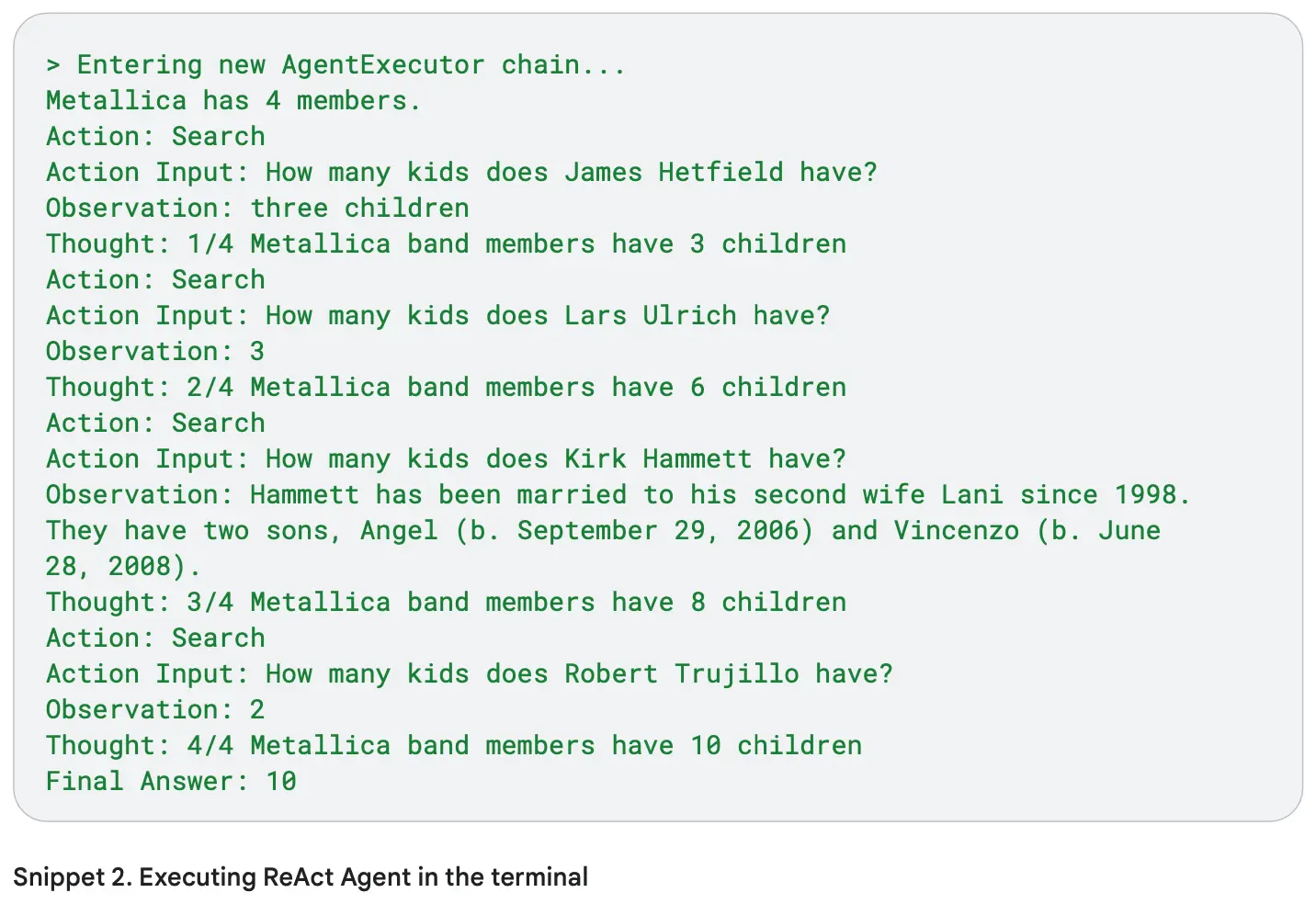
Task: Click the Robert Trujillo action input line
Action: (469, 674)
